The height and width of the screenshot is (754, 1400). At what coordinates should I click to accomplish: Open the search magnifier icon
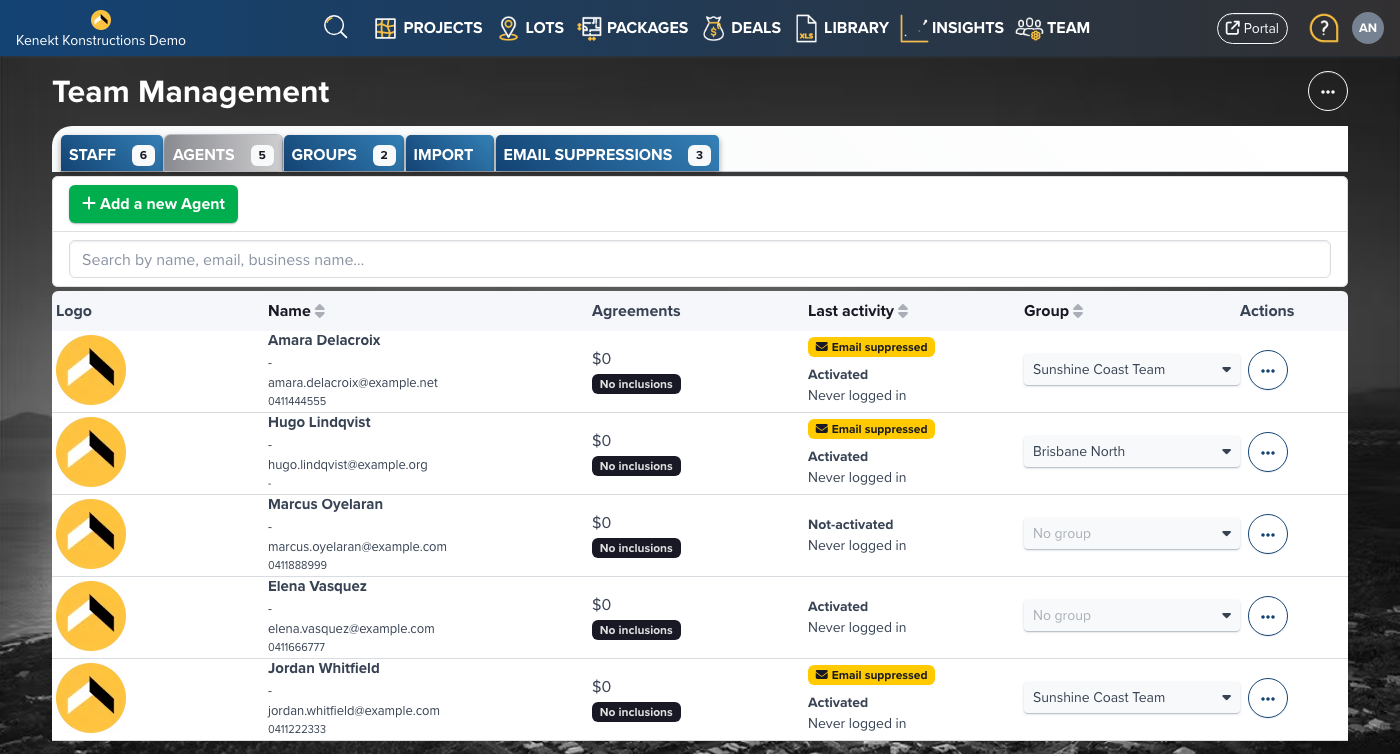coord(336,27)
